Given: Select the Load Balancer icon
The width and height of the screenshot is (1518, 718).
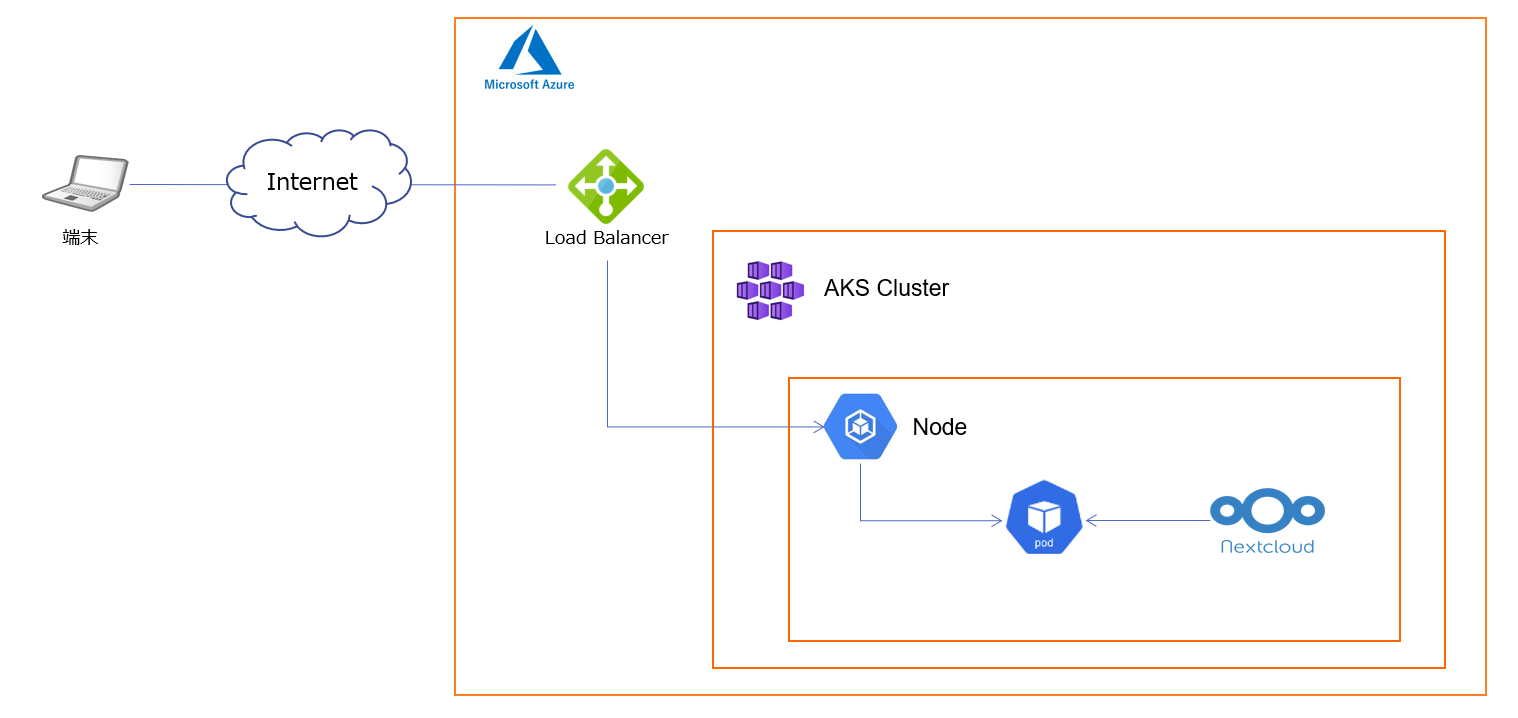Looking at the screenshot, I should click(x=606, y=185).
